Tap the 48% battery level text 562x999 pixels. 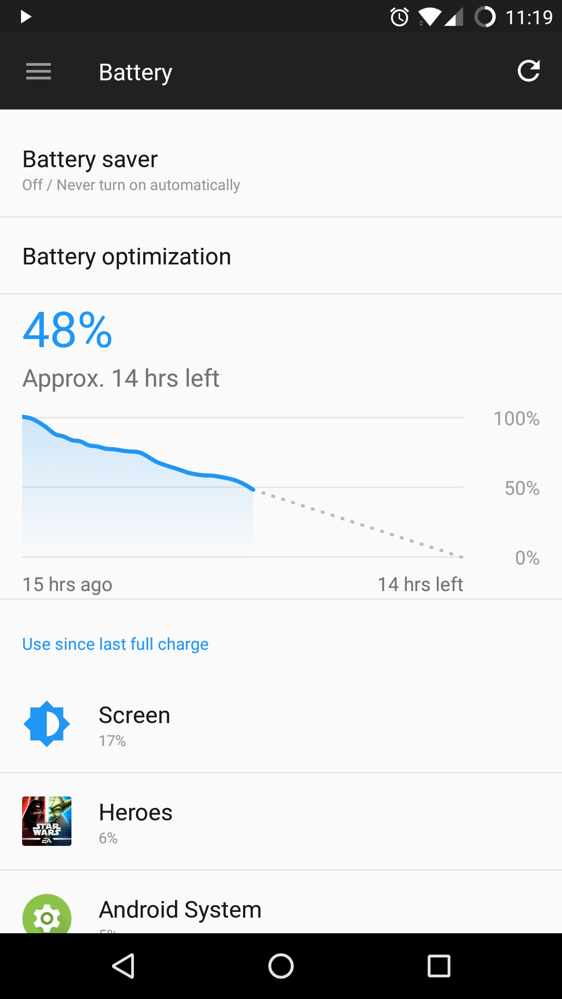[x=68, y=329]
